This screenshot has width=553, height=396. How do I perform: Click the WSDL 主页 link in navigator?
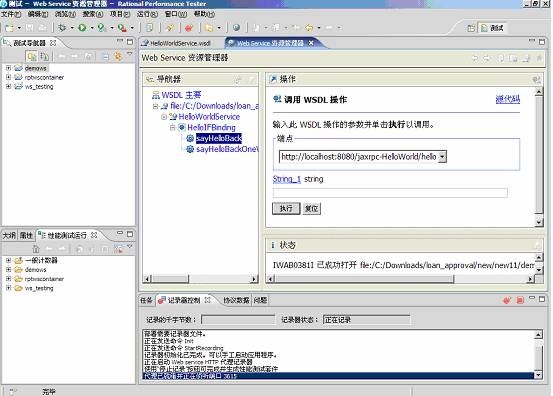(x=181, y=95)
